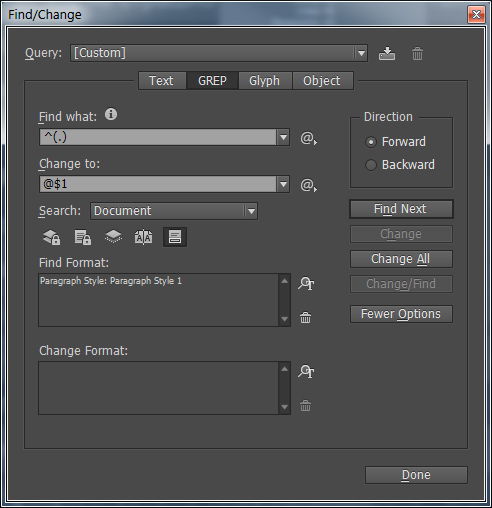492x508 pixels.
Task: Open special characters menu for Find what
Action: [308, 138]
